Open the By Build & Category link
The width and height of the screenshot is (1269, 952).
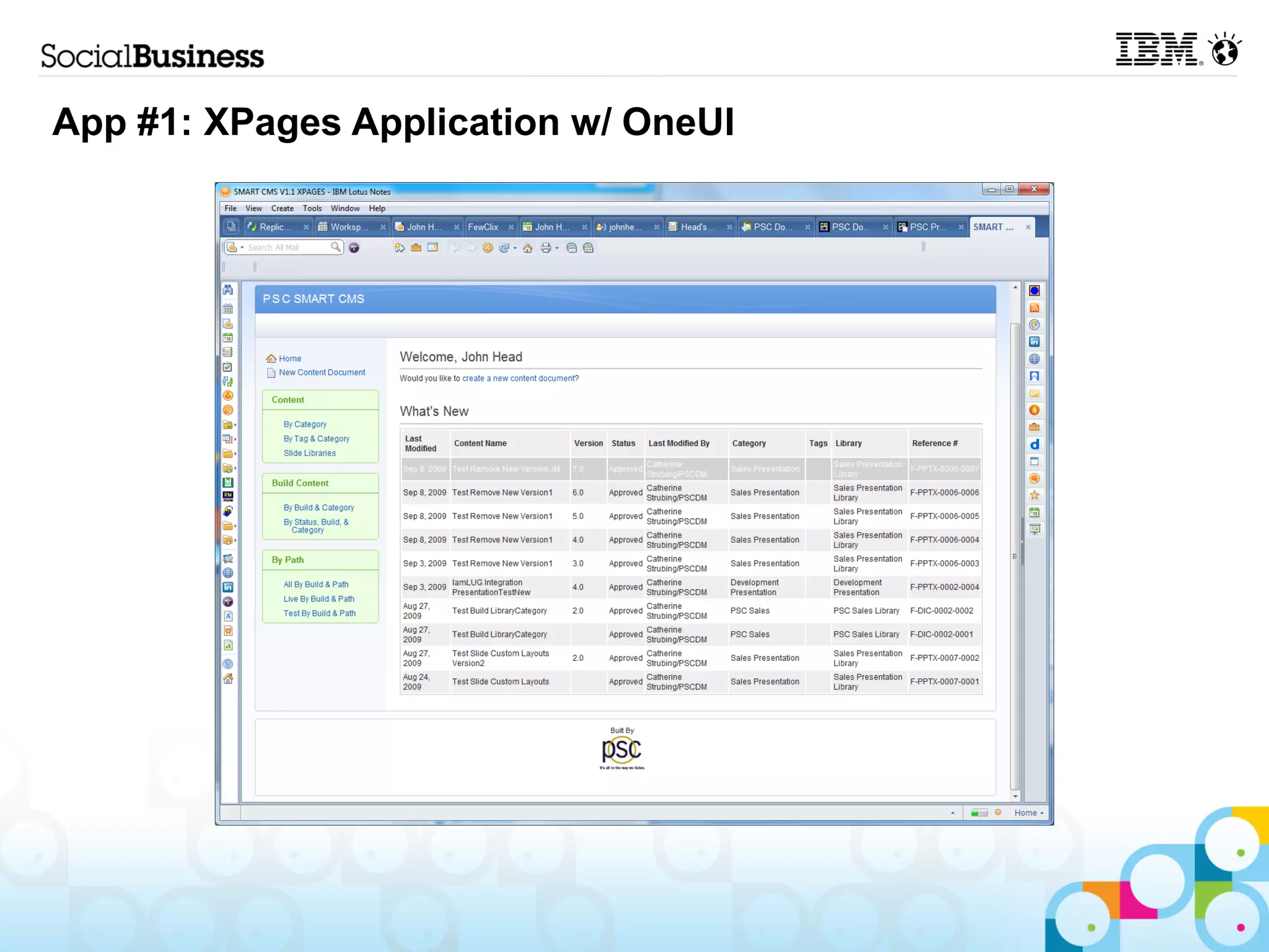pos(318,507)
